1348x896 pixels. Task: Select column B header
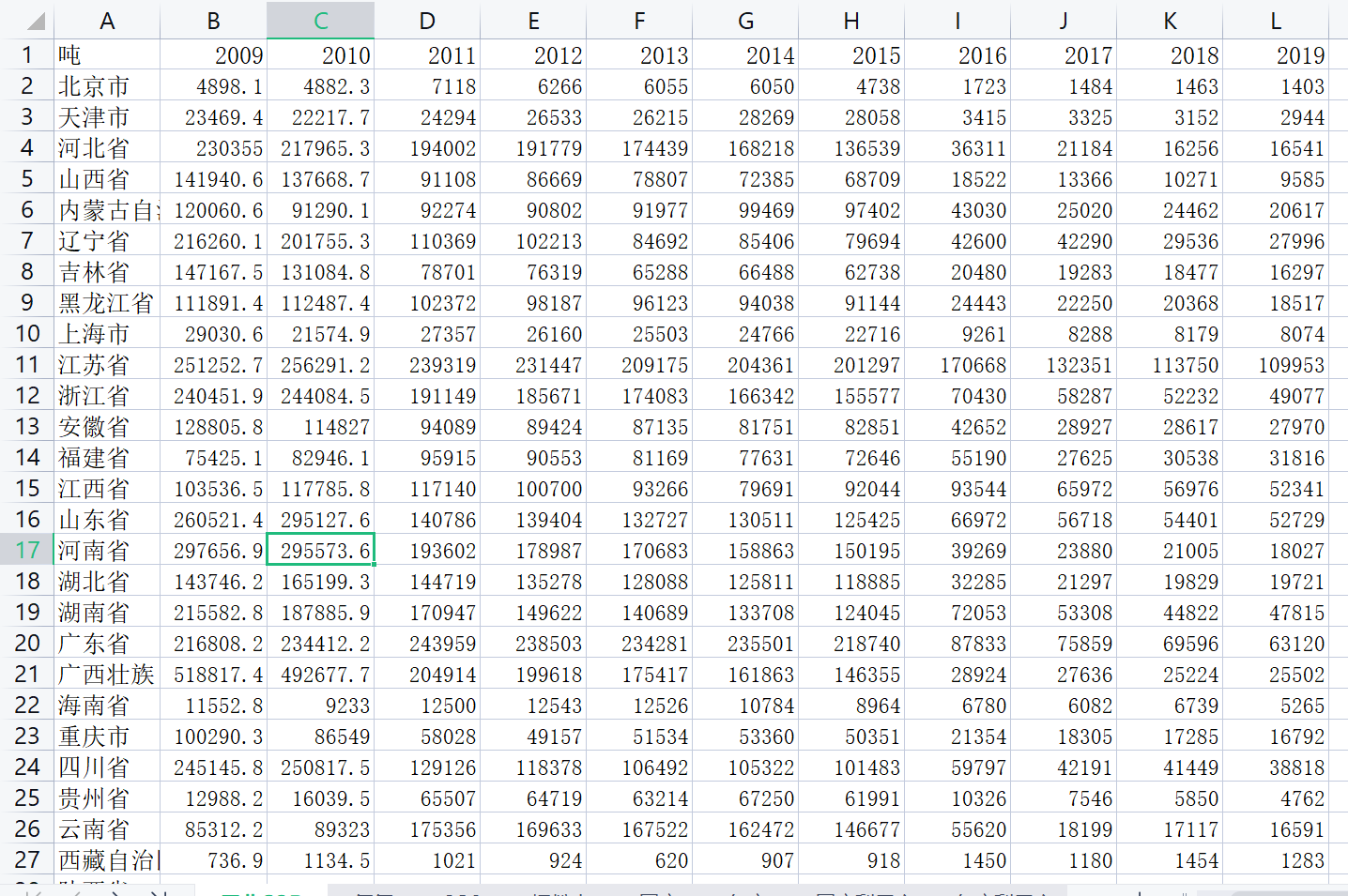(214, 21)
